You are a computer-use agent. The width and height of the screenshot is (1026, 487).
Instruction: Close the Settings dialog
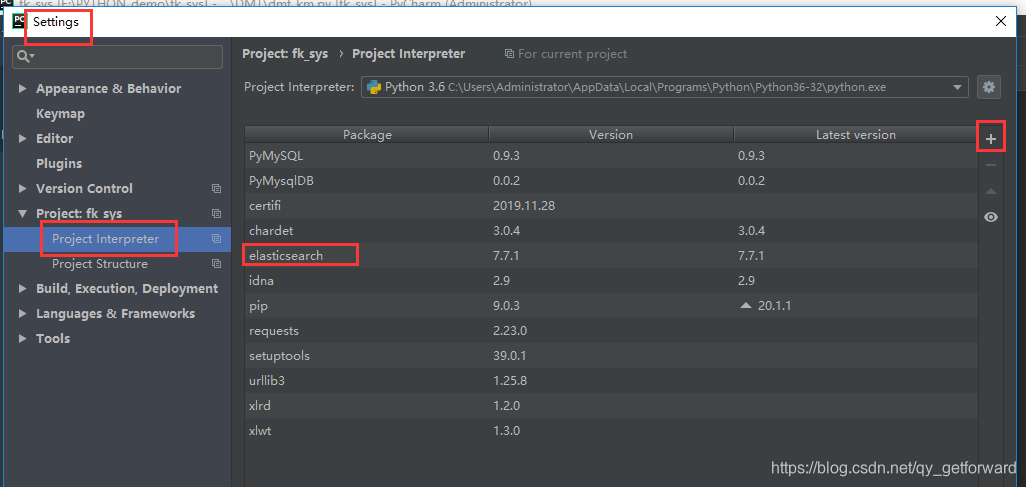pos(1000,21)
